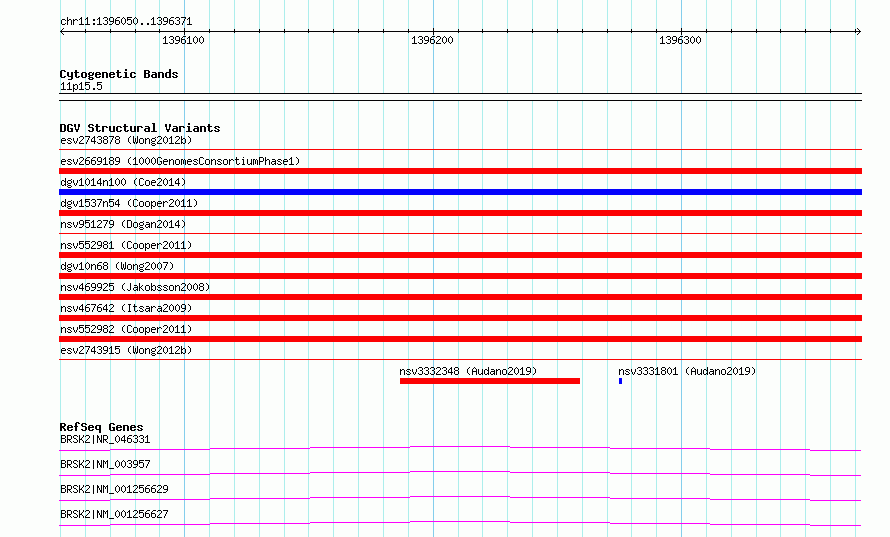
Task: Click the red bar under esv2669189
Action: pos(460,171)
